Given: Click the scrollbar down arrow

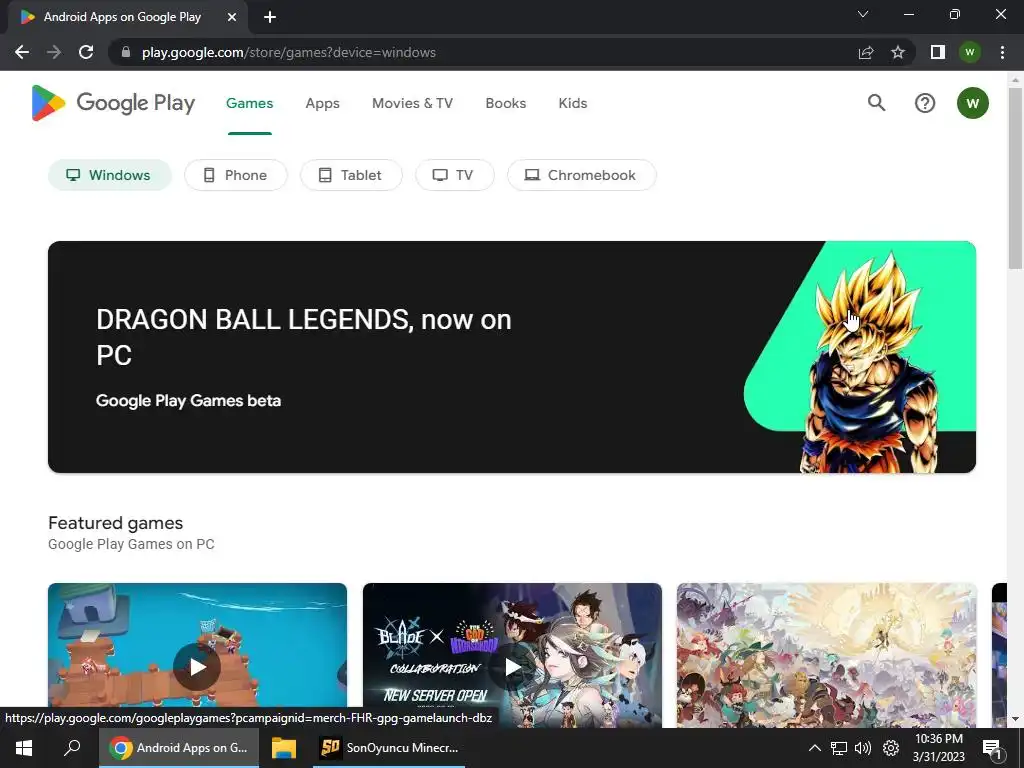Looking at the screenshot, I should pyautogui.click(x=1015, y=720).
